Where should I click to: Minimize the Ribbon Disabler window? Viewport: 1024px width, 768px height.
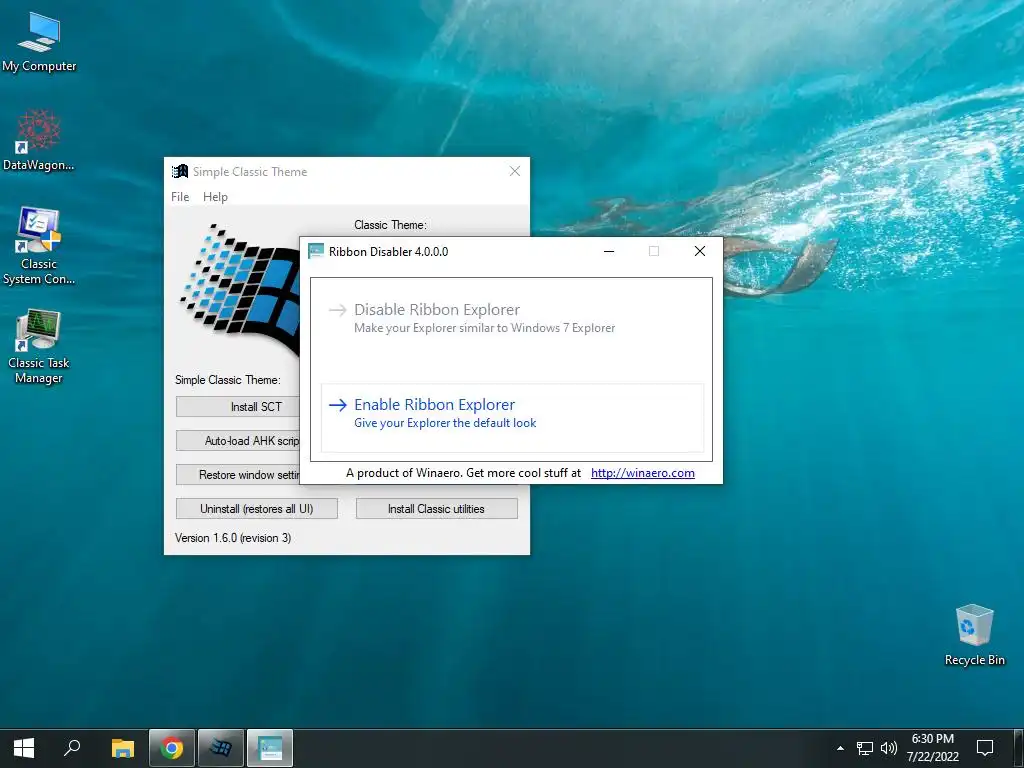click(609, 251)
